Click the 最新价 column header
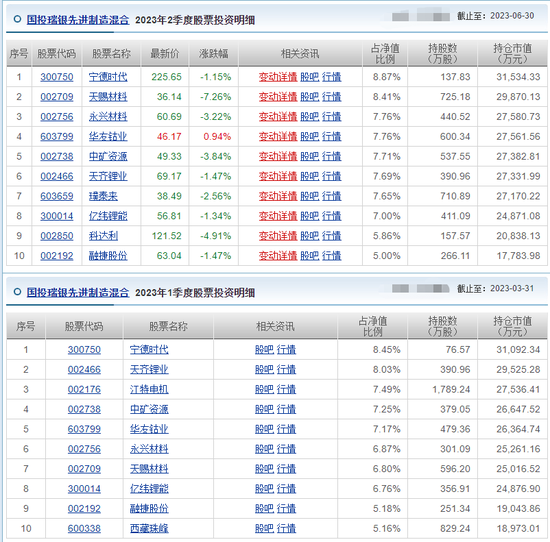This screenshot has width=550, height=542. [165, 54]
